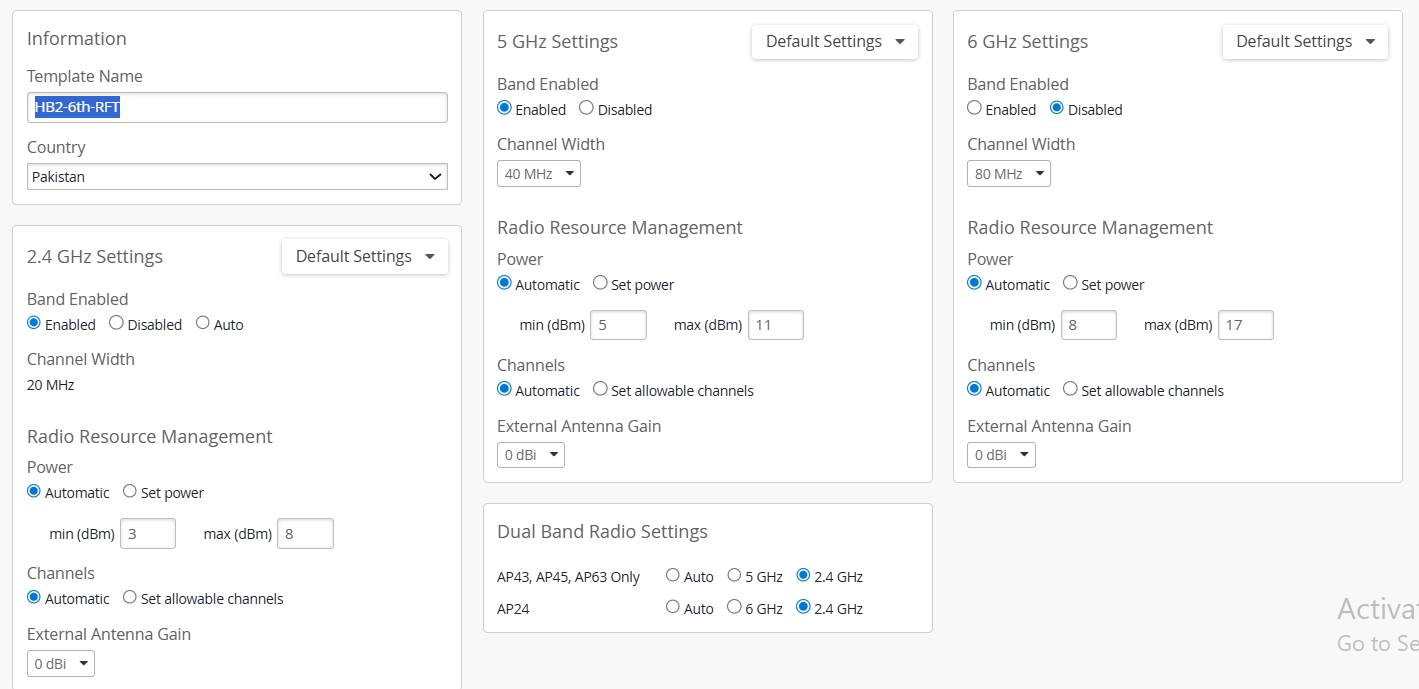This screenshot has height=689, width=1419.
Task: Open the 2.4 GHz Default Settings dropdown
Action: [x=365, y=257]
